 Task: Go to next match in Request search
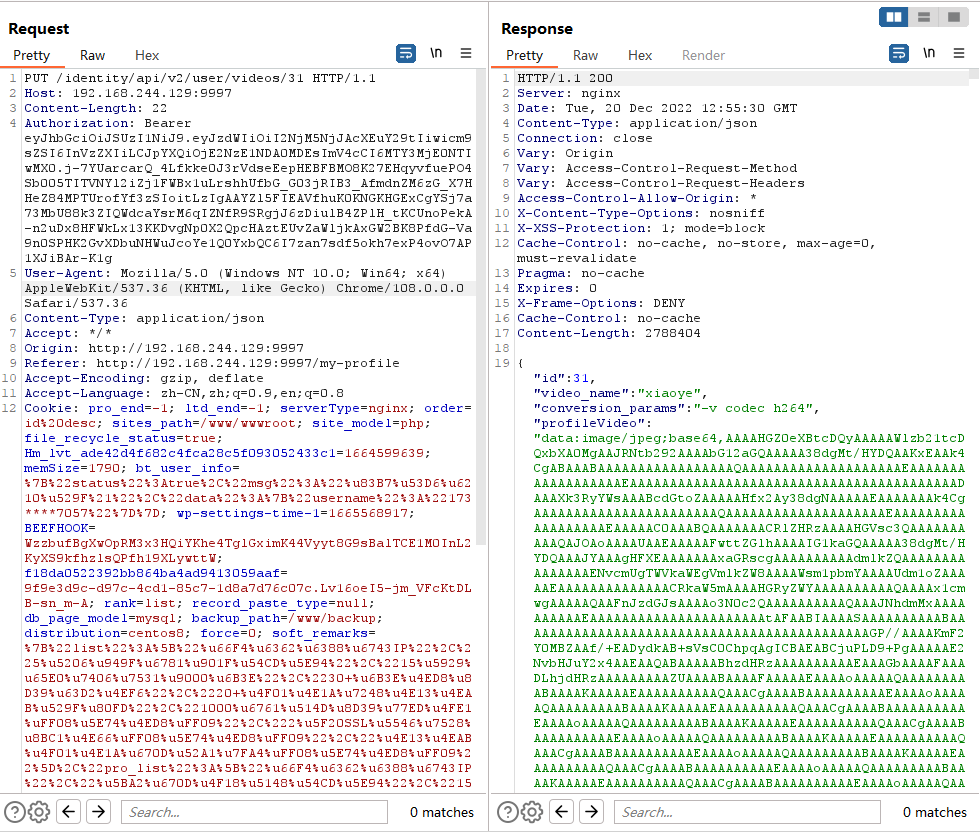click(x=99, y=812)
